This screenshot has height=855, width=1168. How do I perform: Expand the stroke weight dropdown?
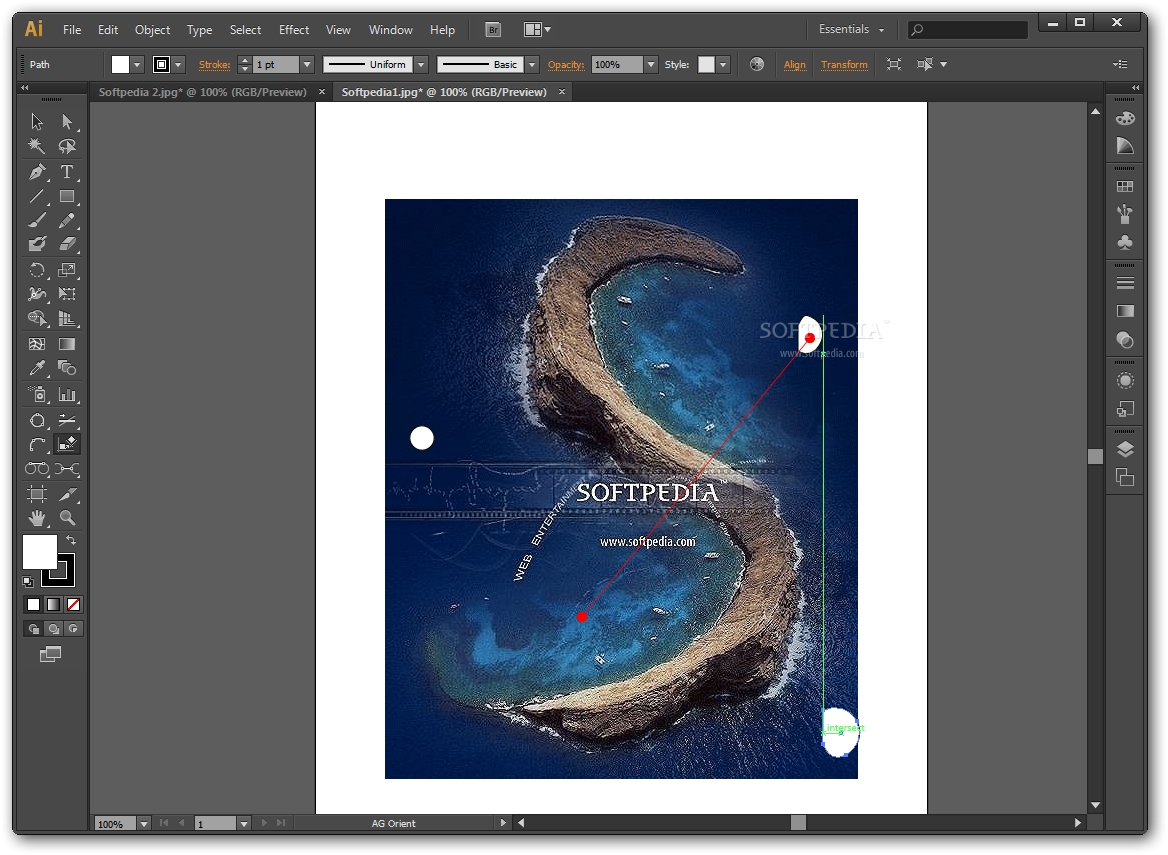pyautogui.click(x=307, y=65)
